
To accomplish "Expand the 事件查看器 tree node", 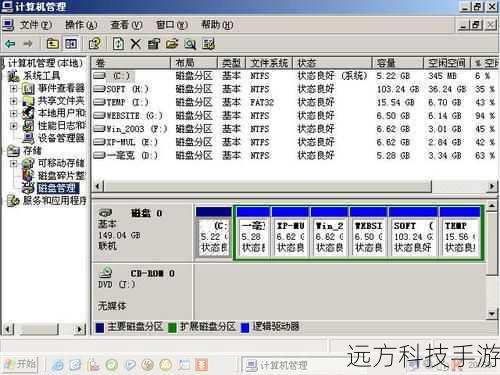I will click(13, 89).
